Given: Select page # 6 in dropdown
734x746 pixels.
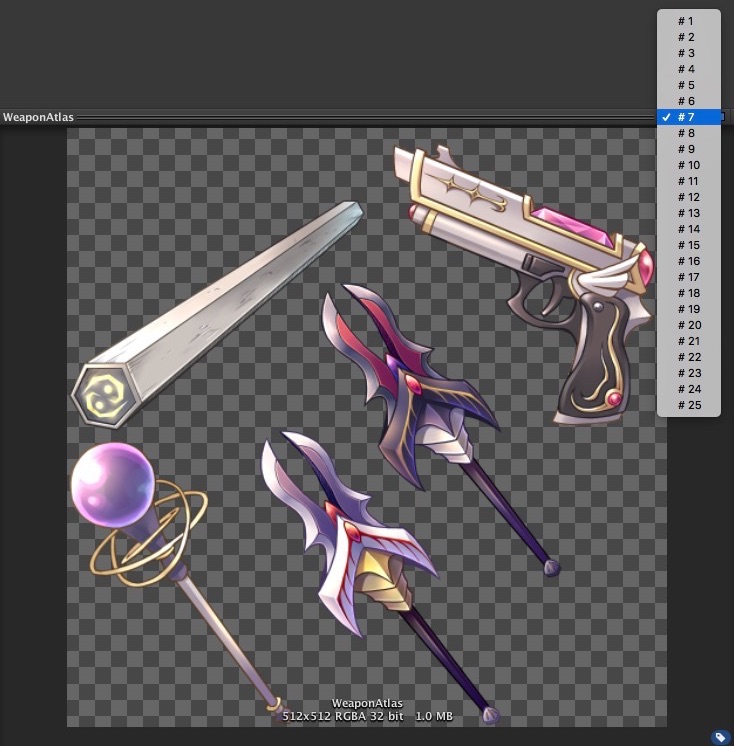Looking at the screenshot, I should point(688,101).
